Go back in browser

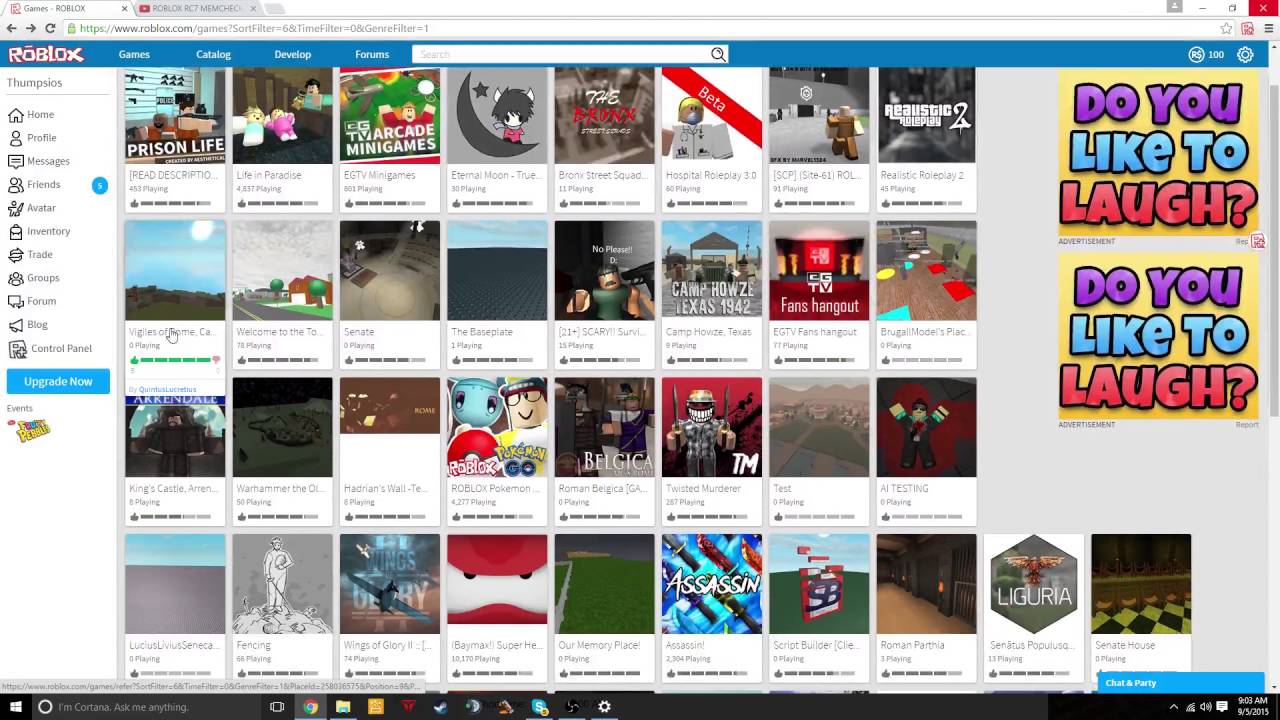(14, 28)
